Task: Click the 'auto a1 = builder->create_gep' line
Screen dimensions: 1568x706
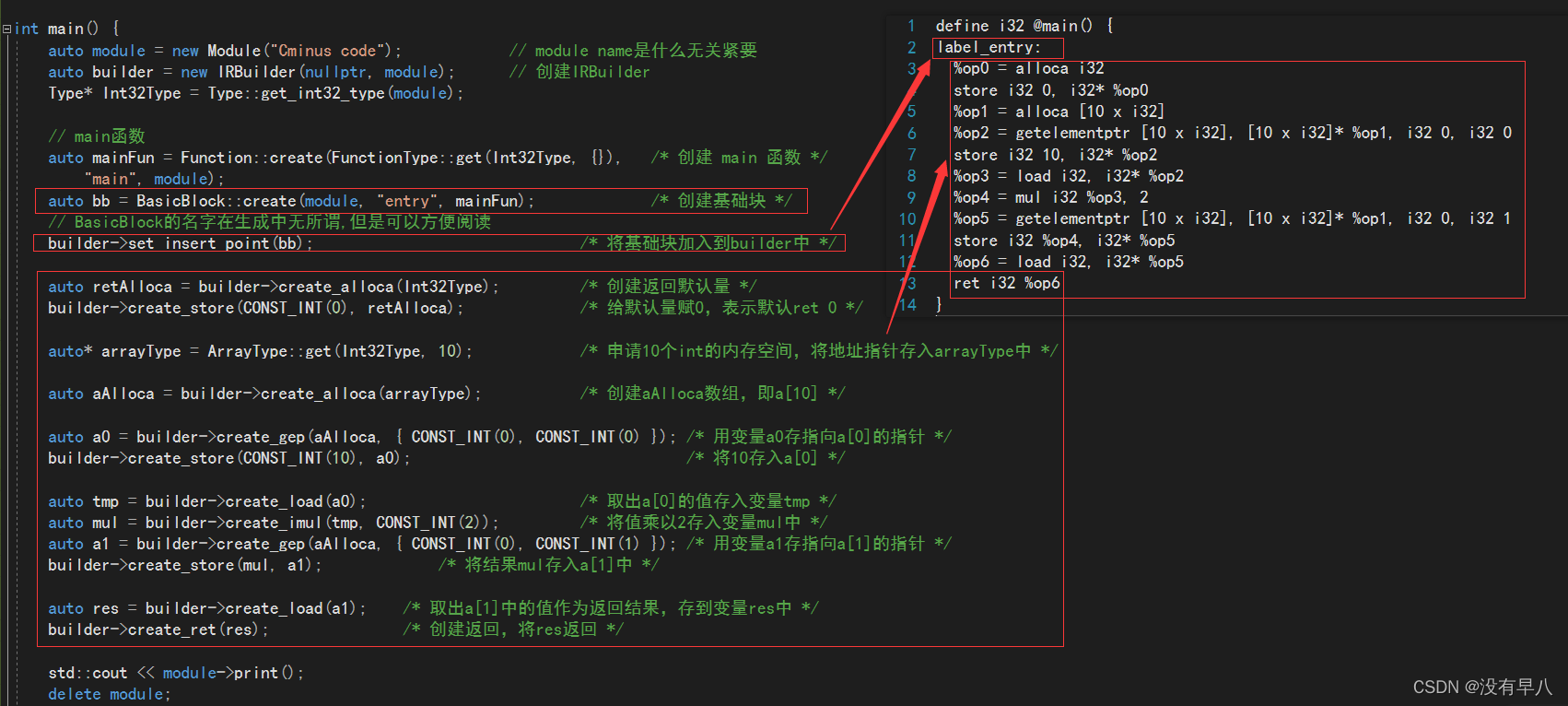Action: tap(362, 544)
